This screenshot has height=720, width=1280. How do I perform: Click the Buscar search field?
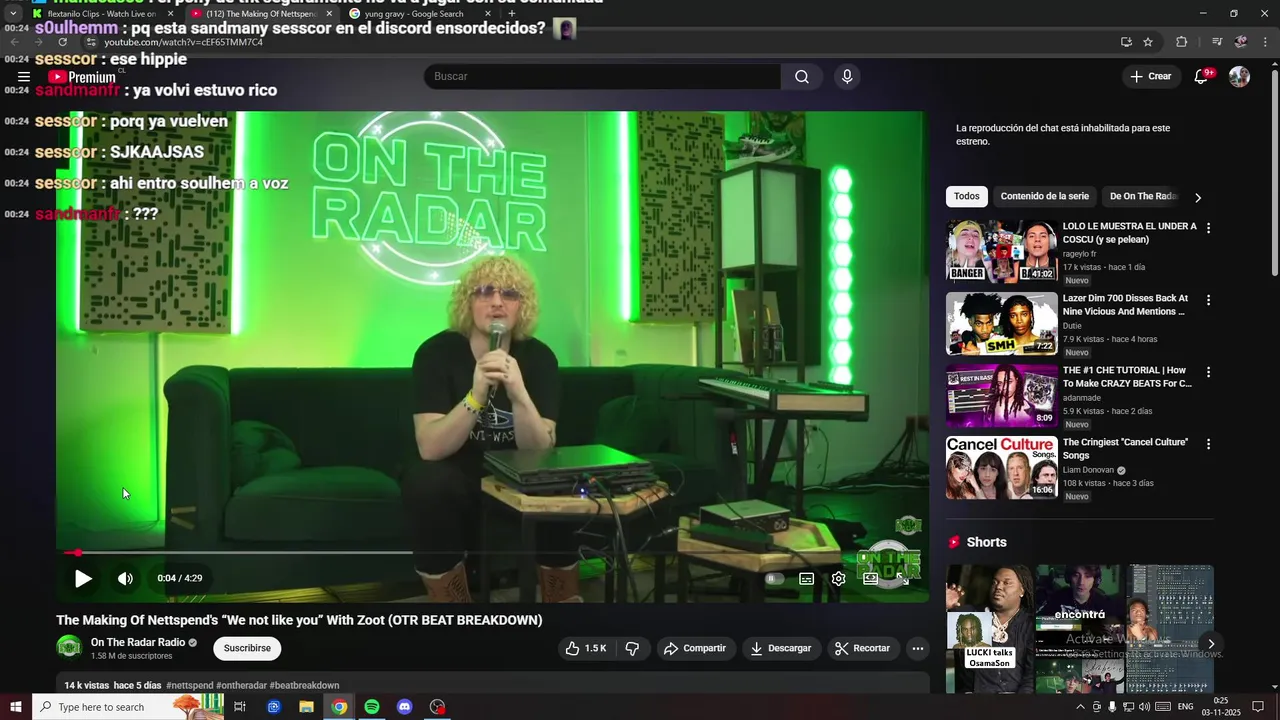[x=602, y=77]
